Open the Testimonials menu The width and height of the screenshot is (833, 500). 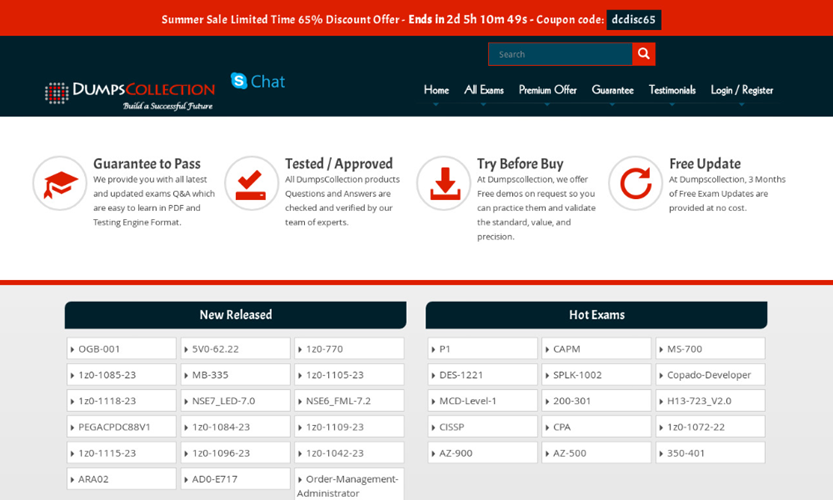pyautogui.click(x=672, y=90)
